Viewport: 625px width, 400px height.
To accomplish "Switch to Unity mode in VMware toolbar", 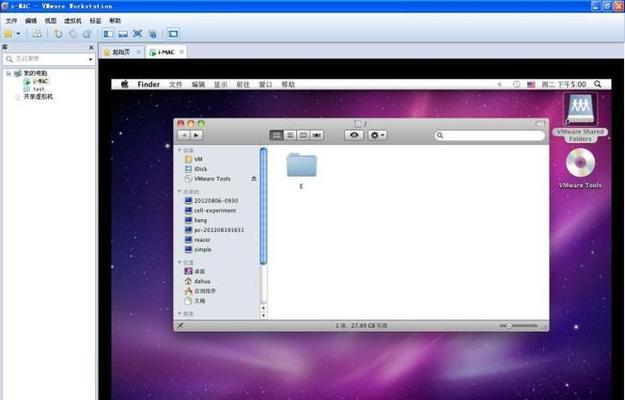I will tap(152, 34).
